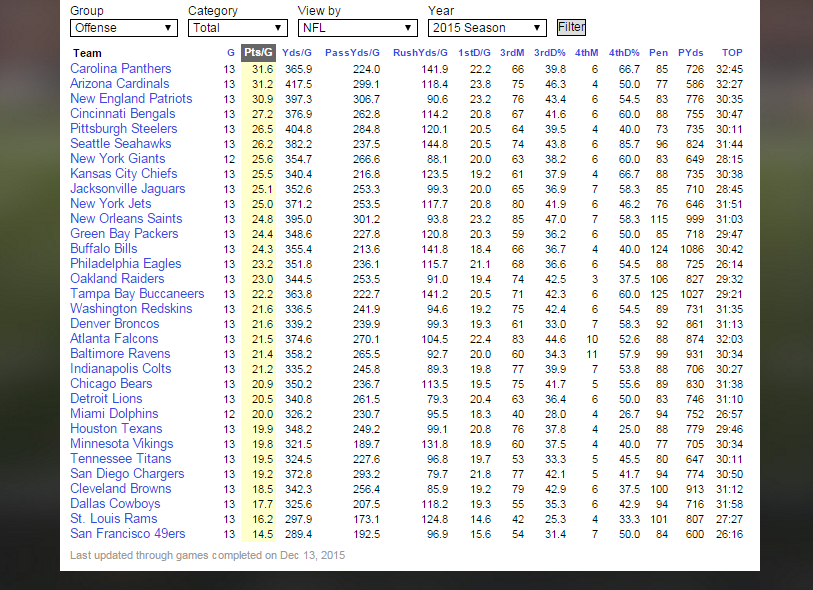Viewport: 813px width, 590px height.
Task: Click the Last updated Dec 13, 2015 note
Action: (207, 556)
